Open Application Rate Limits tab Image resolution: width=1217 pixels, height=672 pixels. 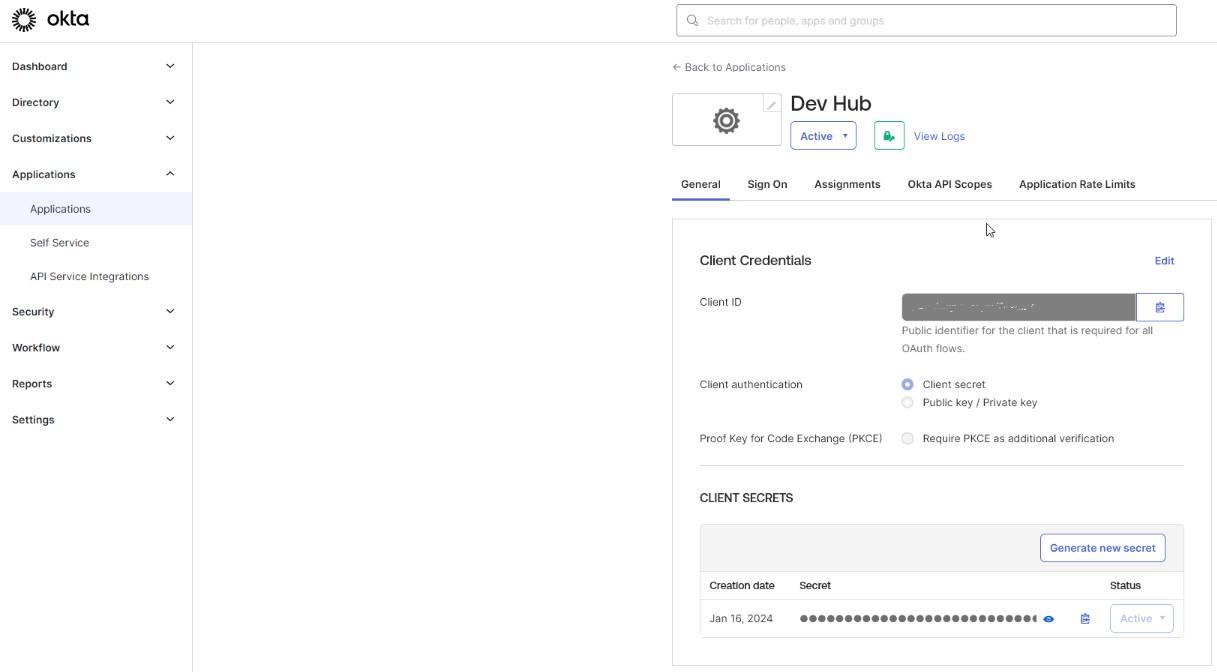(x=1077, y=184)
